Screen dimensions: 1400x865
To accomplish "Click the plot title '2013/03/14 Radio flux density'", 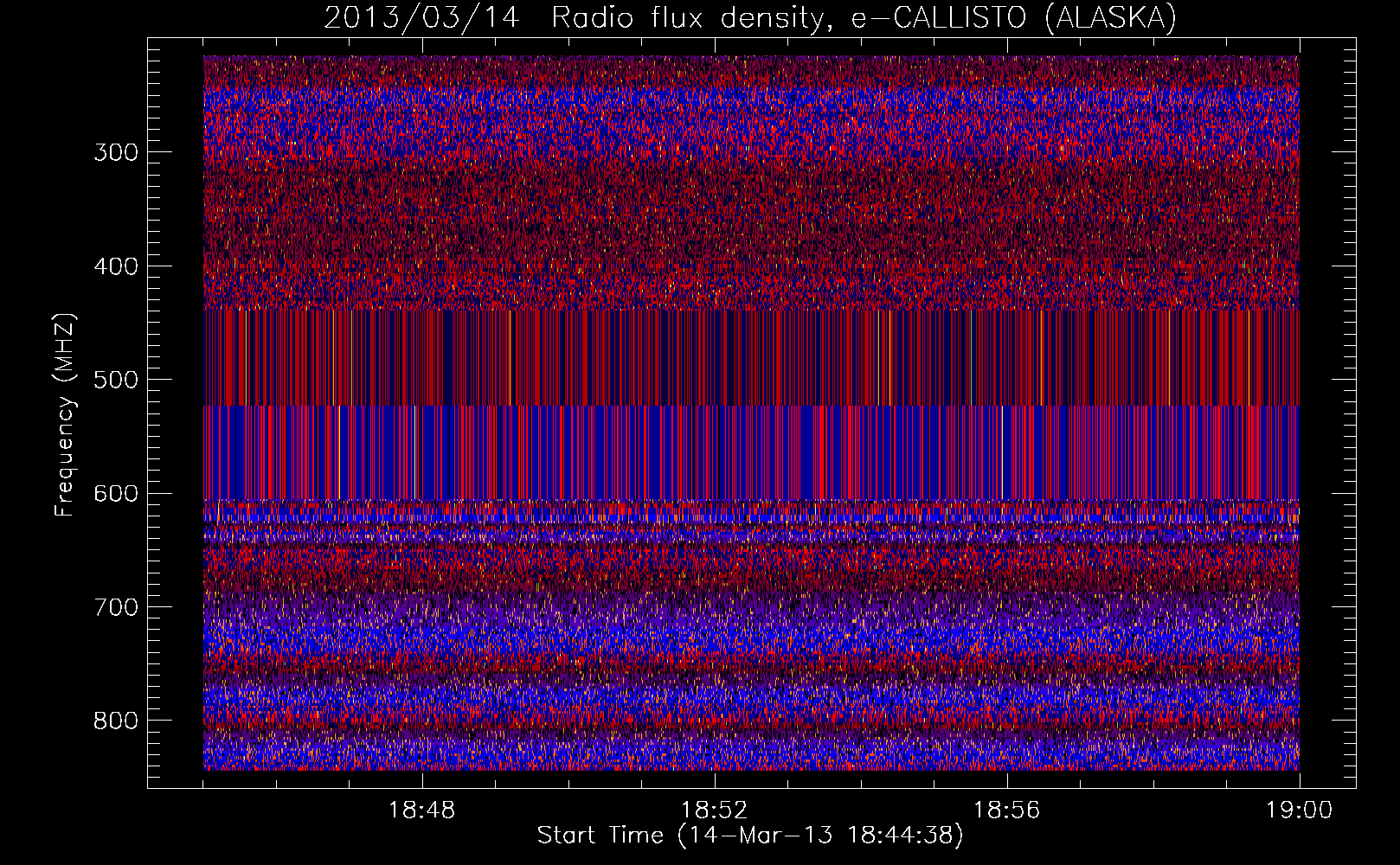I will pos(750,18).
